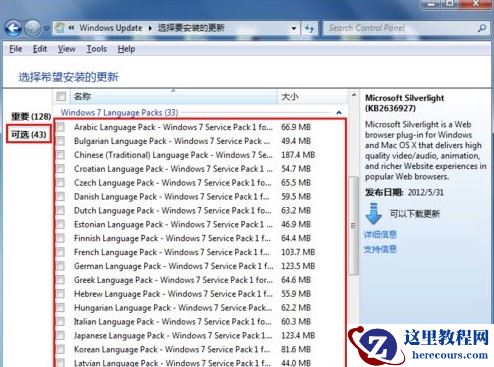Click the Control Panel address bar icon
Viewport: 494px width, 367px height.
[60, 28]
